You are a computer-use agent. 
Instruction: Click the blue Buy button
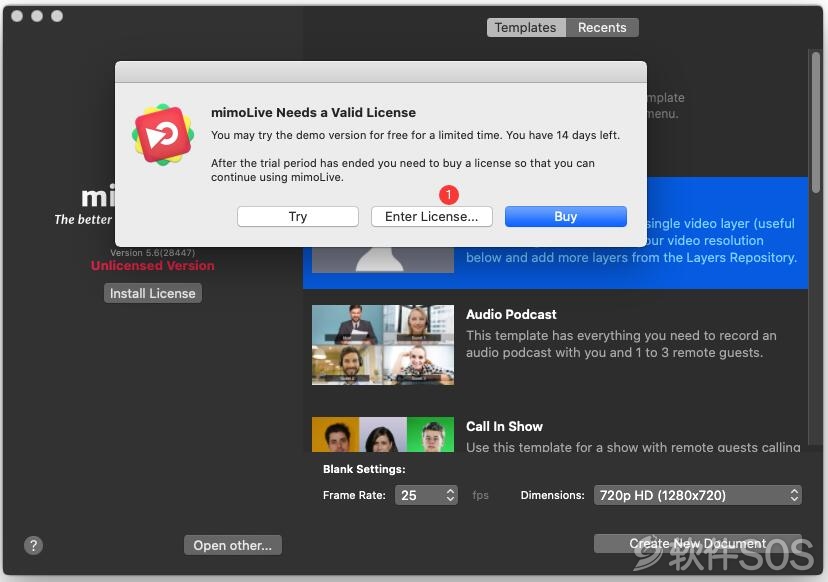(566, 217)
